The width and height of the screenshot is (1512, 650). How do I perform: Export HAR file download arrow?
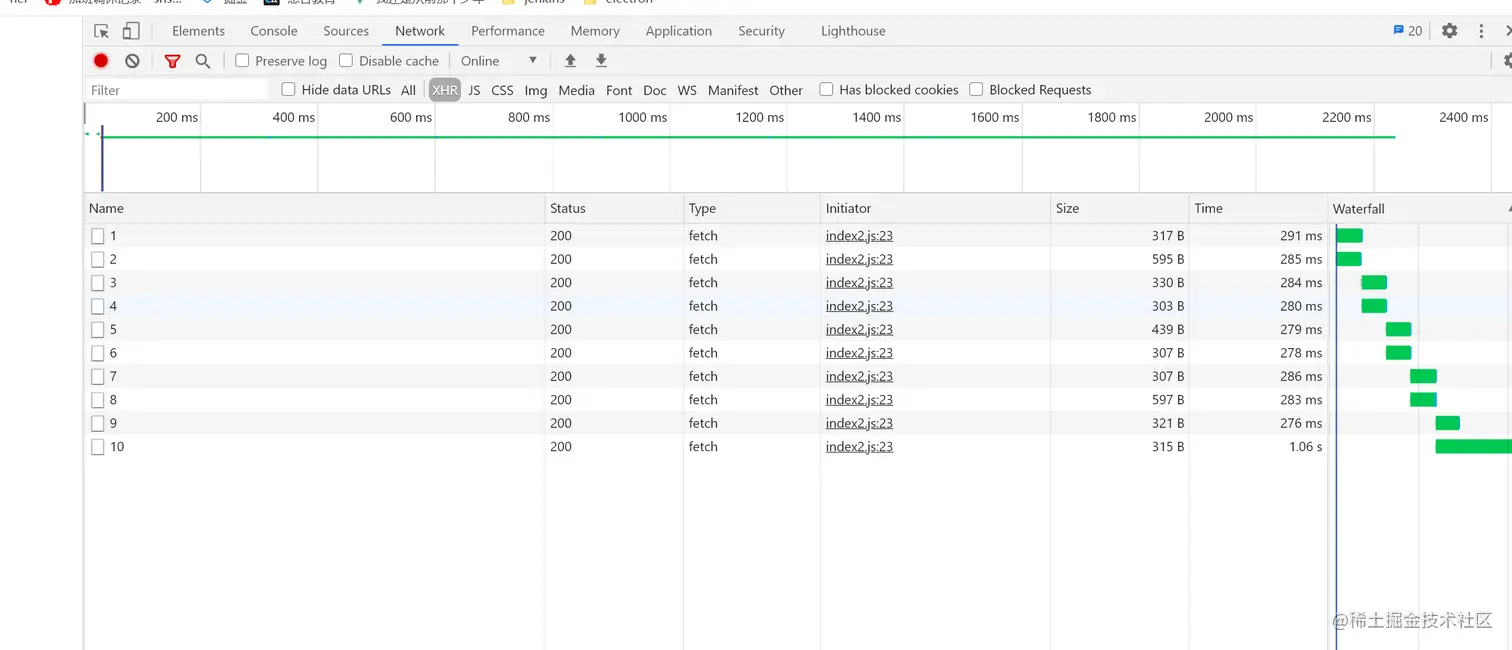pos(601,61)
